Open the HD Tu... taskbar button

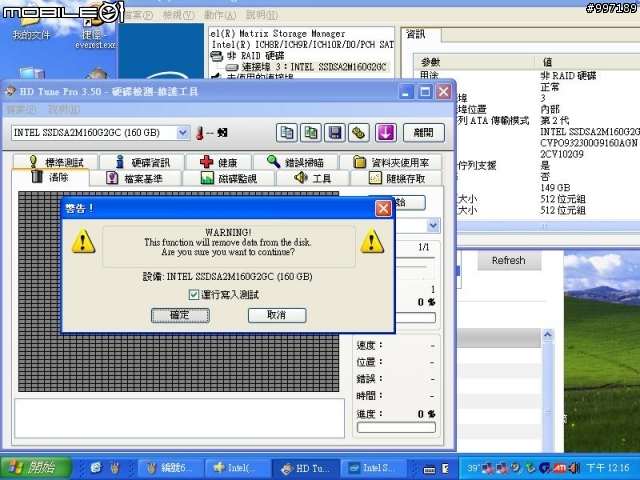[306, 468]
